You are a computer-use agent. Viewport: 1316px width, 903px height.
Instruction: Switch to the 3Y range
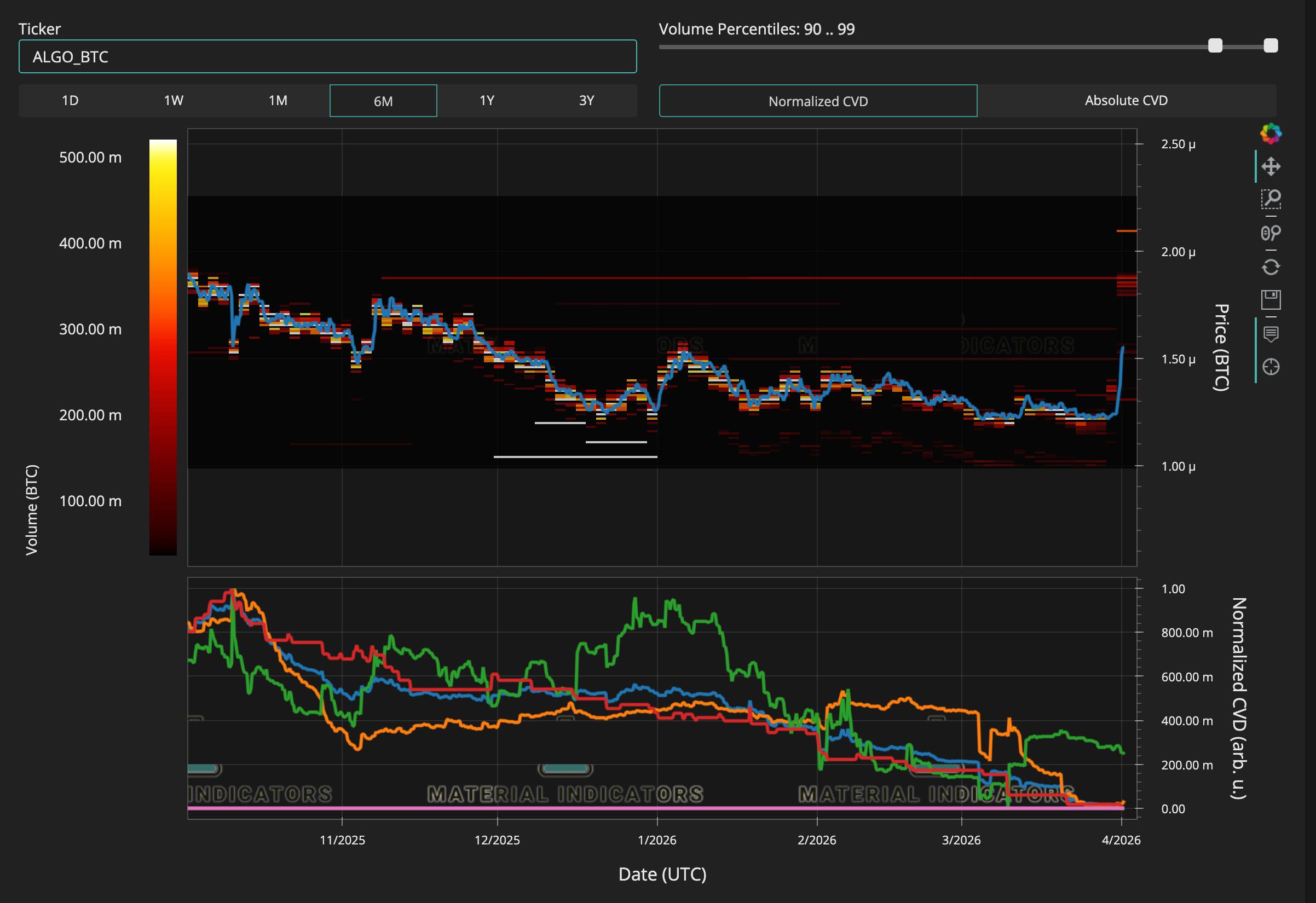586,101
